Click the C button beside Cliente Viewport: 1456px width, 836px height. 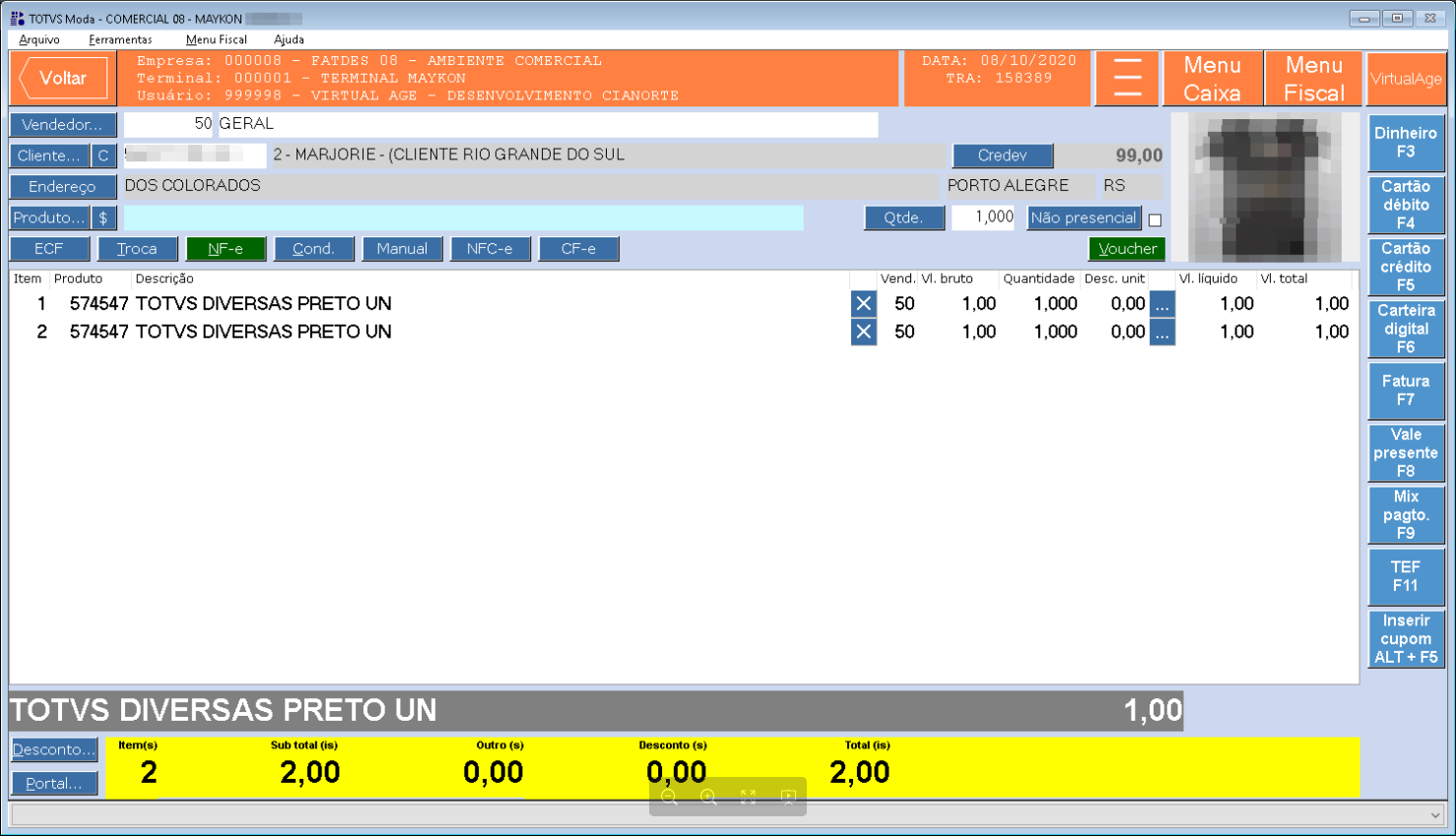click(103, 156)
